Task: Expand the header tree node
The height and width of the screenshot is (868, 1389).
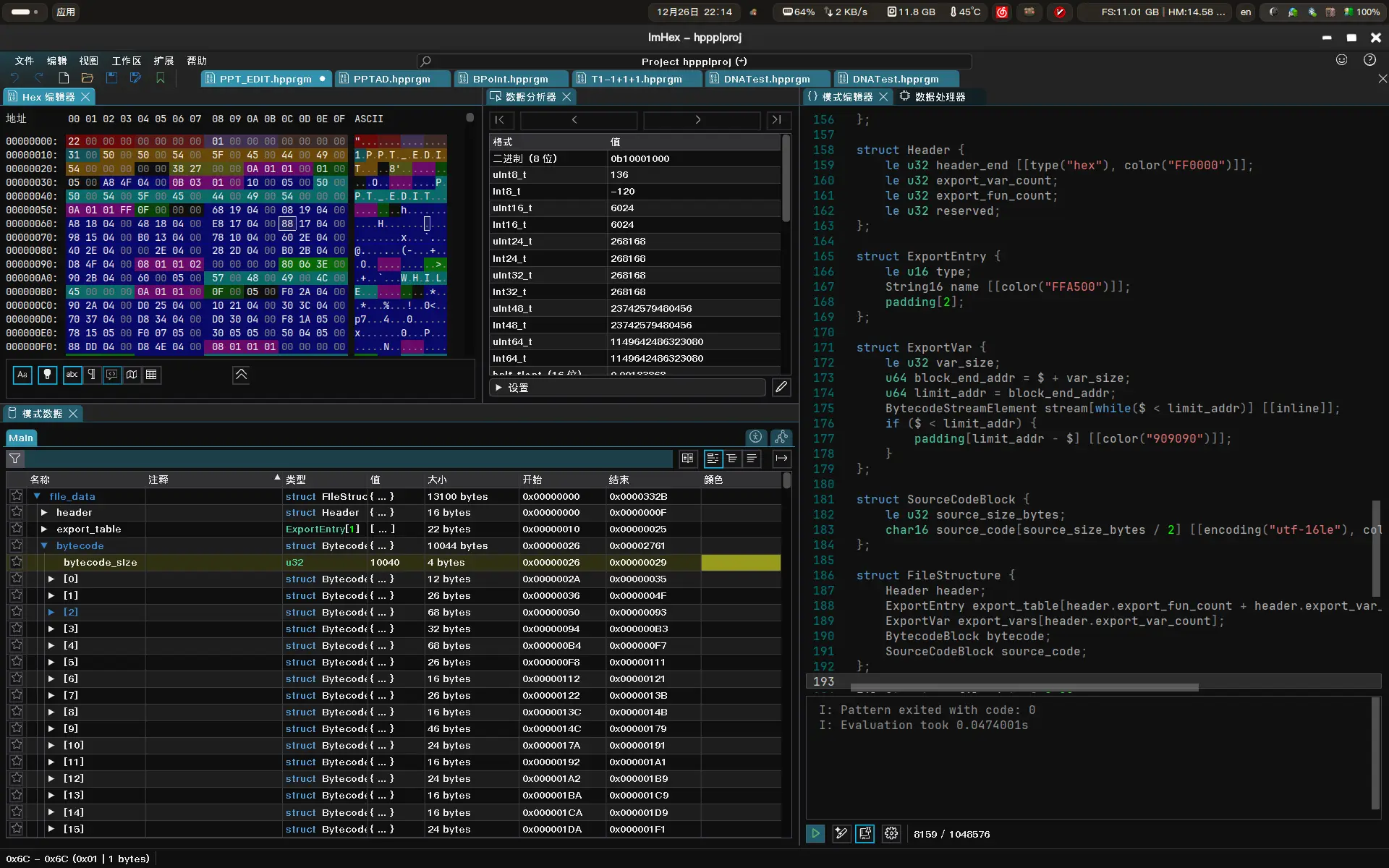Action: pyautogui.click(x=44, y=512)
